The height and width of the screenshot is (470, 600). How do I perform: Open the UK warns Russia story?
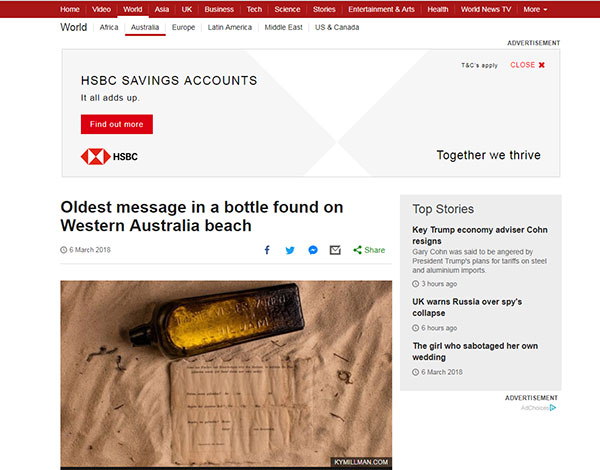point(467,307)
